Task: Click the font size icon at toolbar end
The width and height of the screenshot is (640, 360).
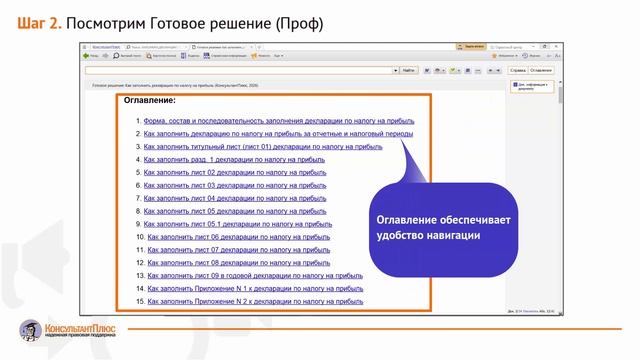Action: 558,56
